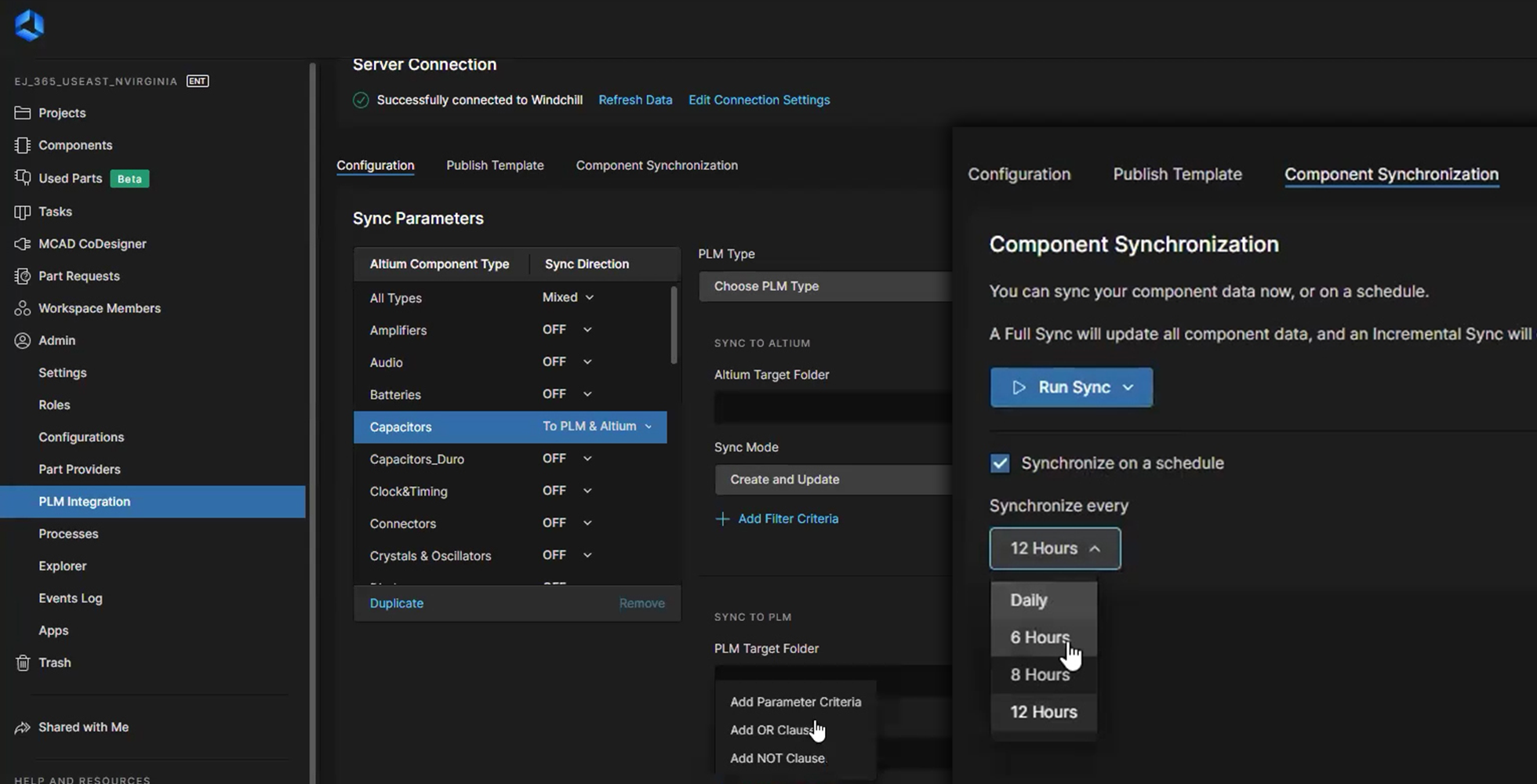Click the Remove button below type list
1537x784 pixels.
pos(642,604)
